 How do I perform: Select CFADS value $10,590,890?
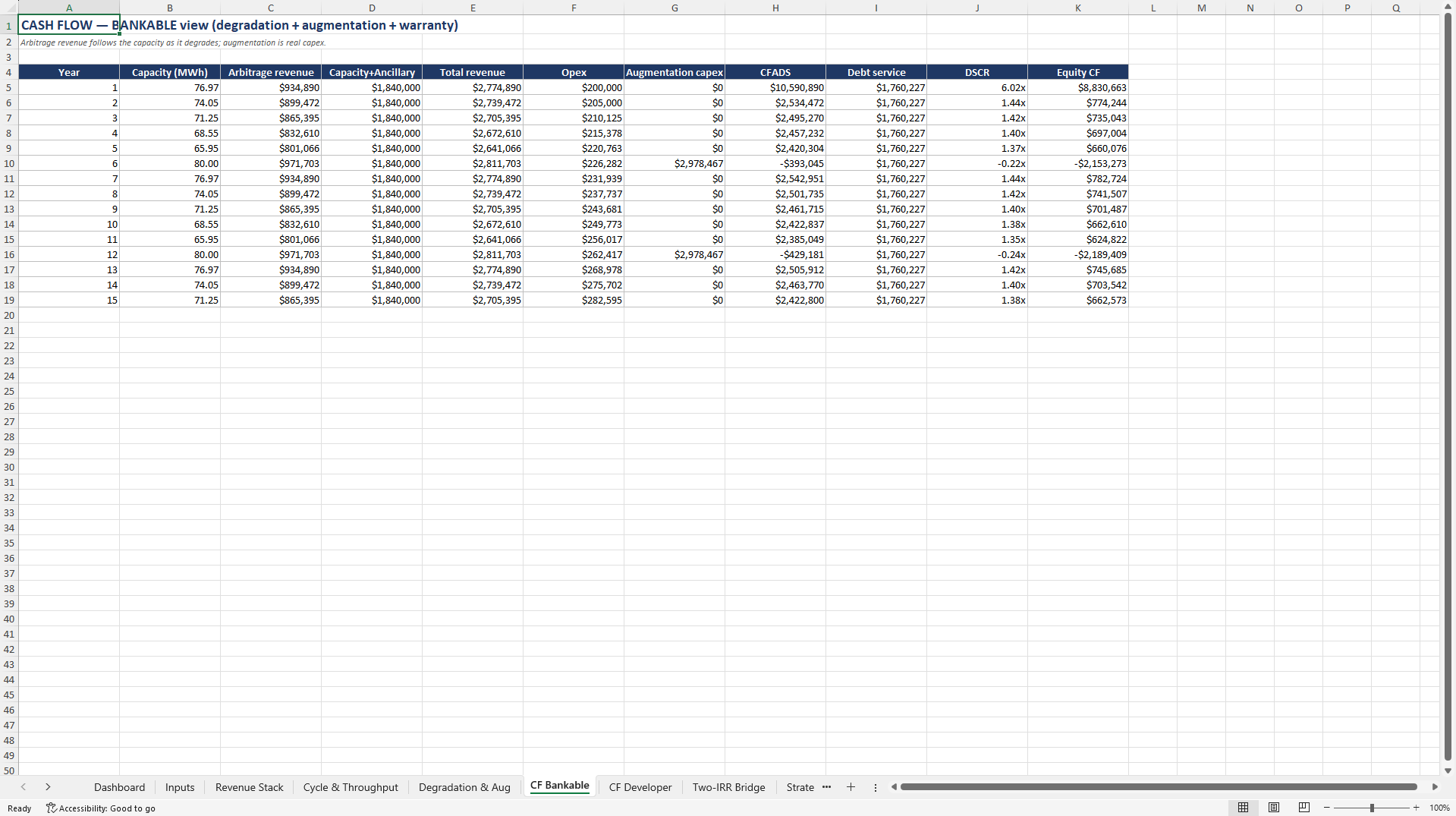point(775,87)
